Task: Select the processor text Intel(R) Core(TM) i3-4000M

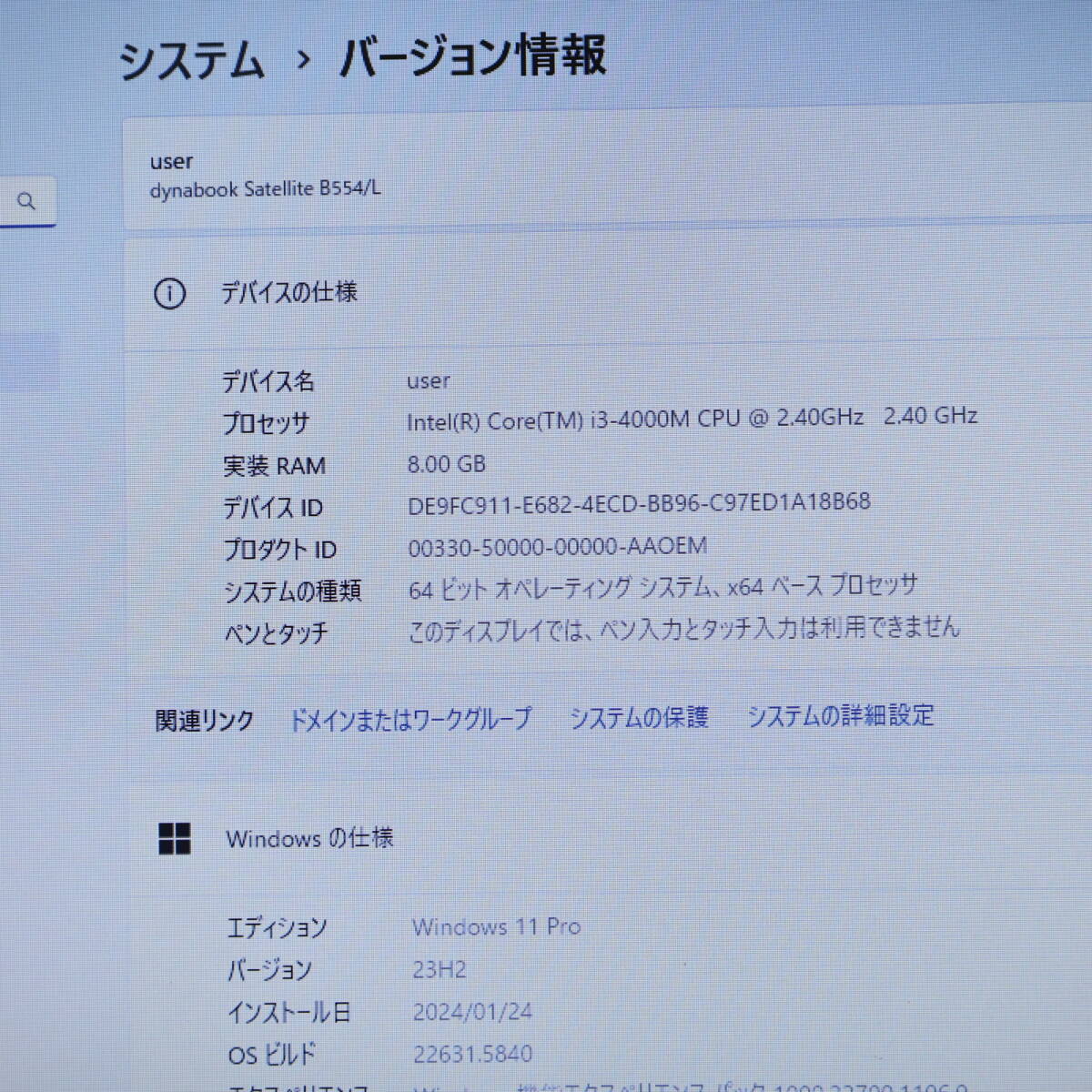Action: (x=548, y=420)
